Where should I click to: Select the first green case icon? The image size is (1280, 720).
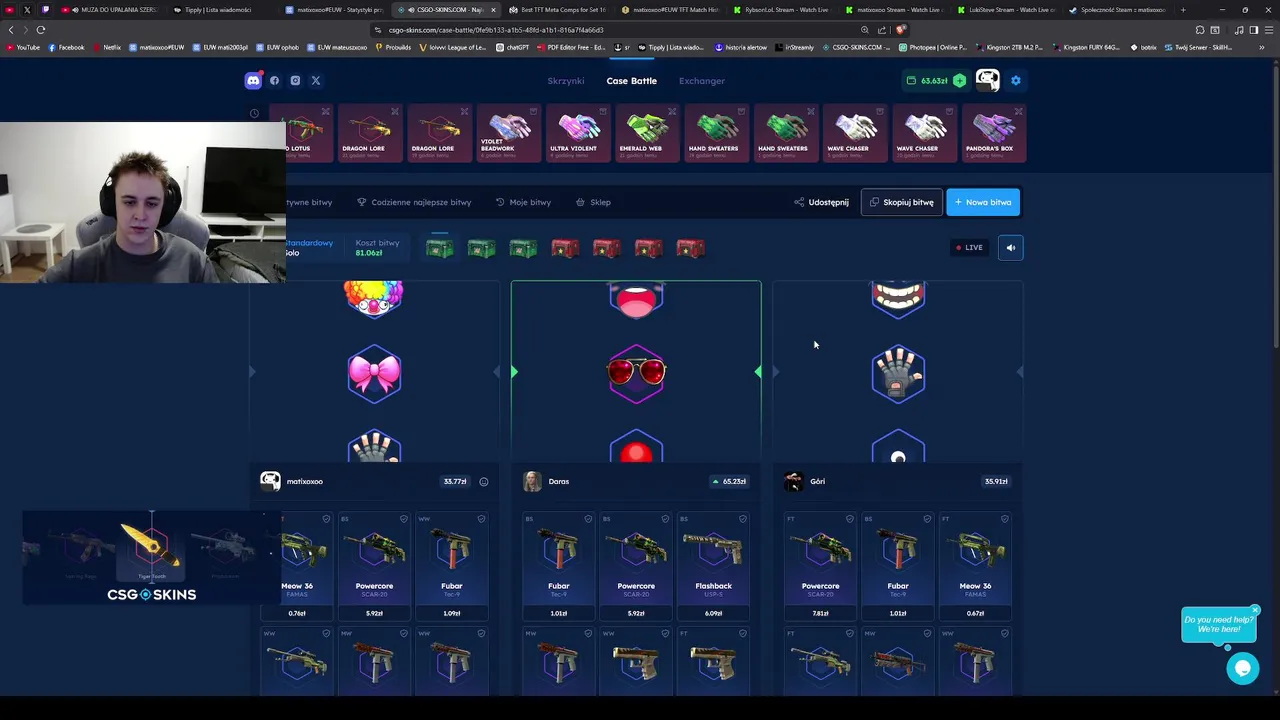[439, 248]
